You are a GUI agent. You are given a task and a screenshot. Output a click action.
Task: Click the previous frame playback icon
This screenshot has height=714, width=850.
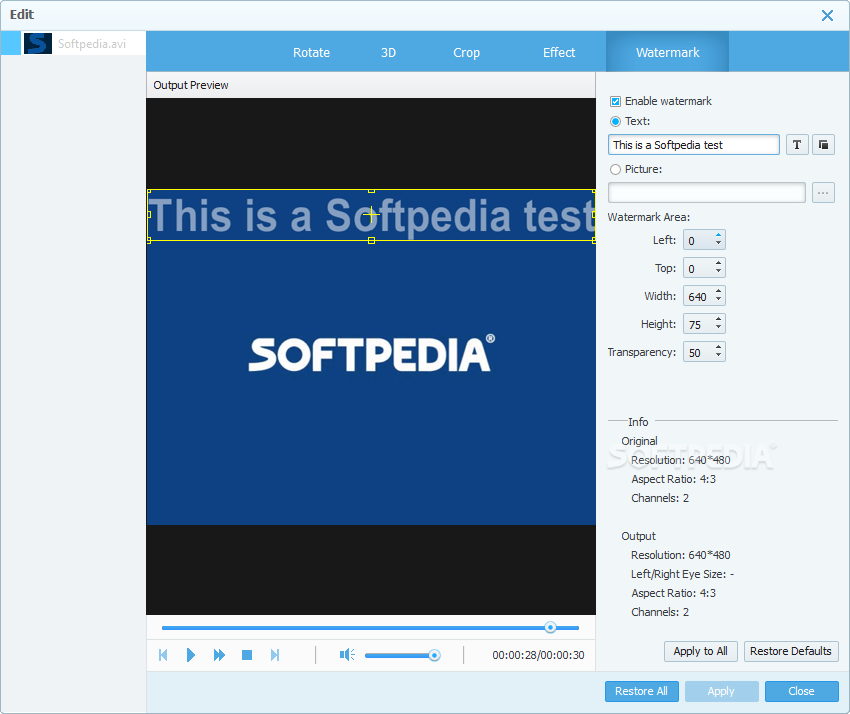(163, 655)
